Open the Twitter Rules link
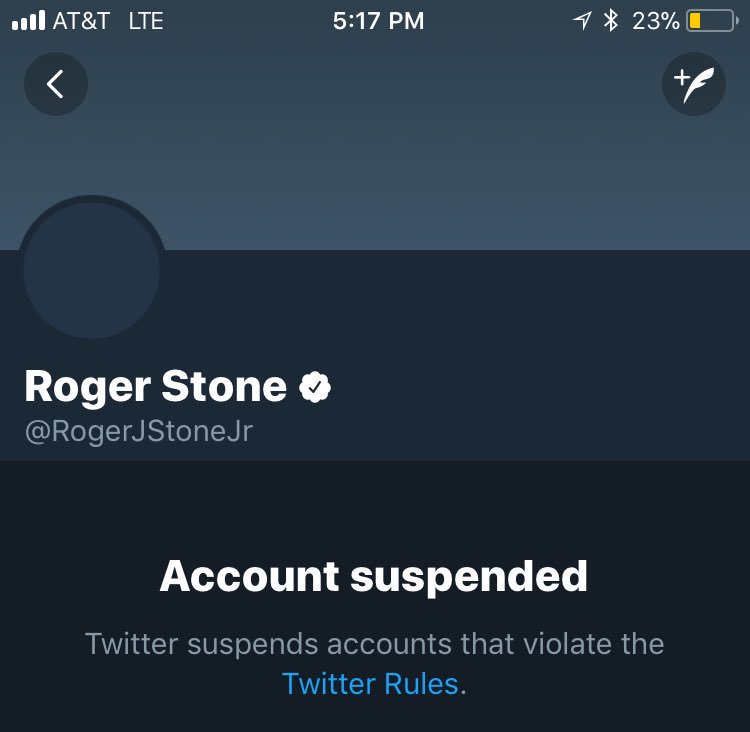Screen dimensions: 750x732 pos(370,684)
